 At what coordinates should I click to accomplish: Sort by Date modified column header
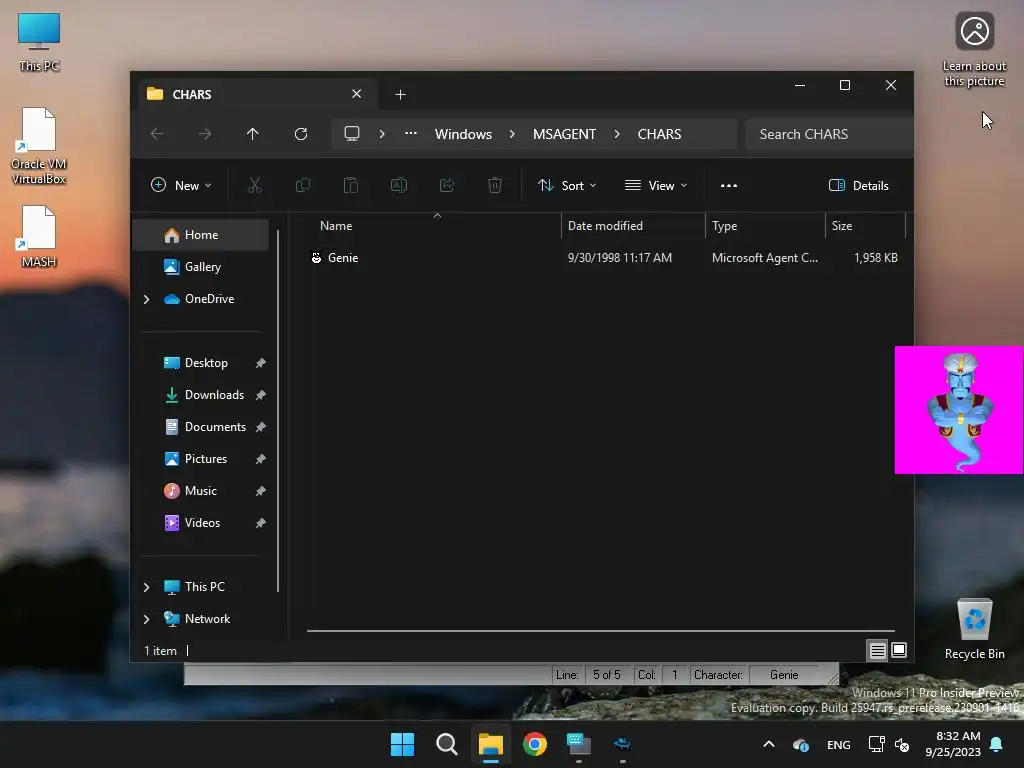(633, 226)
